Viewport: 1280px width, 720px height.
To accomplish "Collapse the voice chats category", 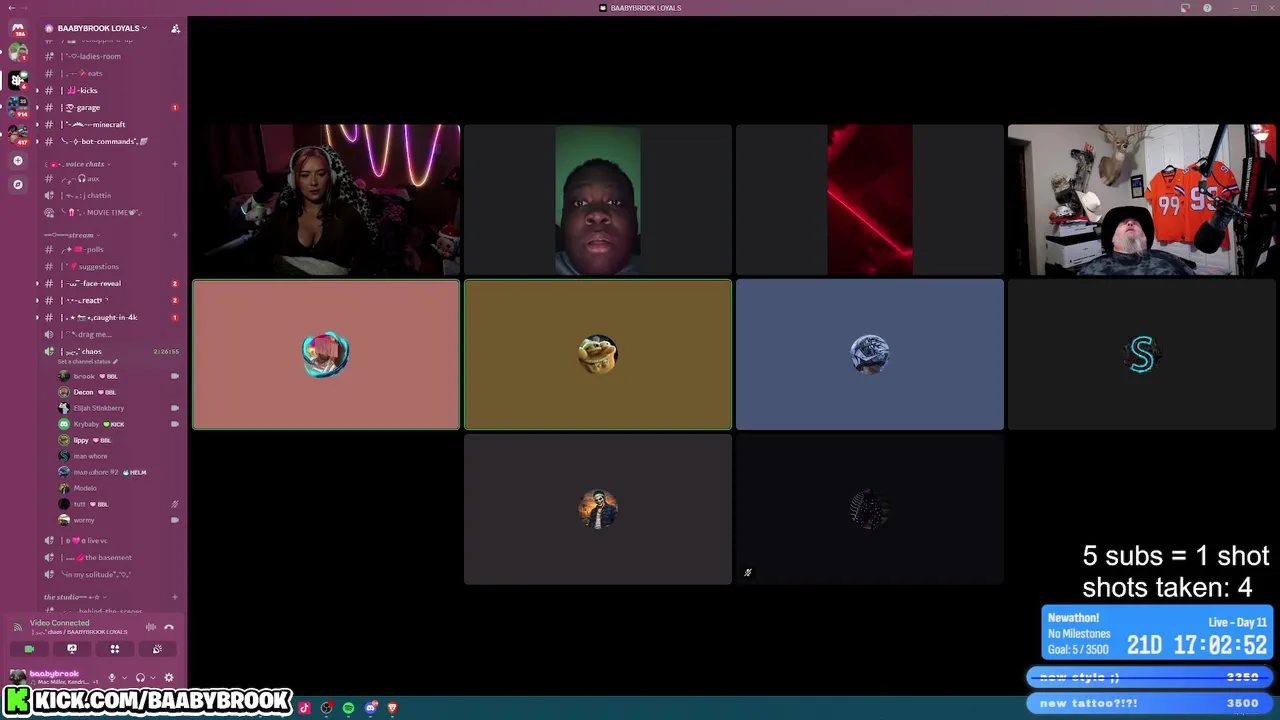I will click(x=78, y=164).
